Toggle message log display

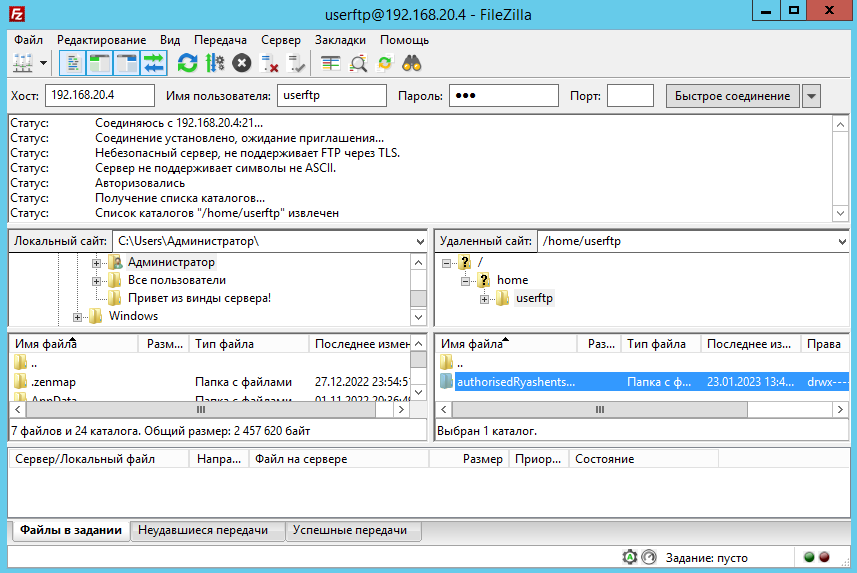(x=73, y=63)
